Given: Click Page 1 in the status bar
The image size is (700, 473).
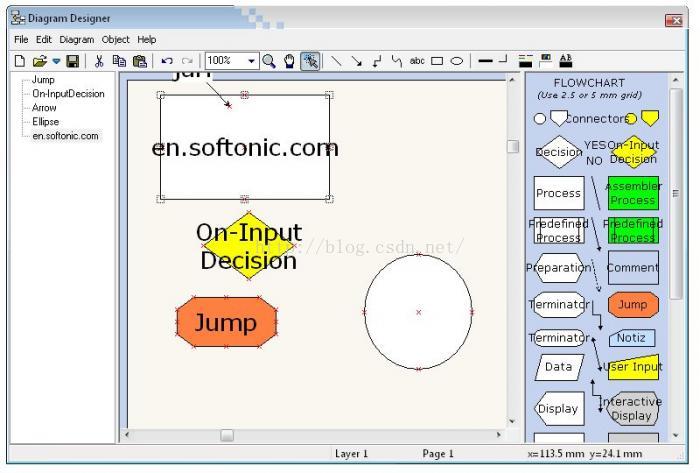Looking at the screenshot, I should (x=438, y=454).
